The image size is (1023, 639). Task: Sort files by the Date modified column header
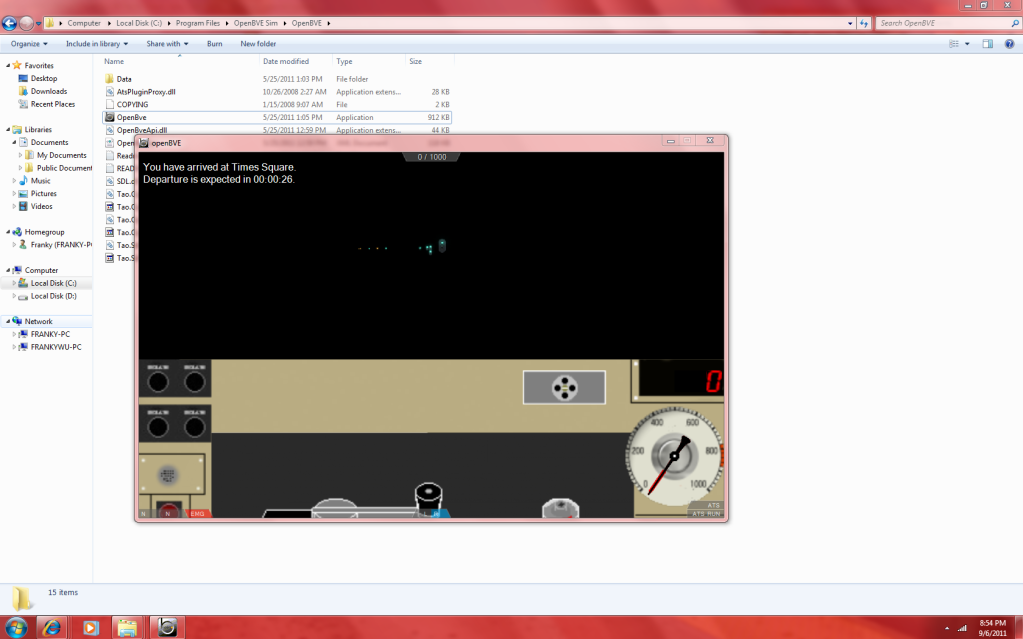click(296, 61)
